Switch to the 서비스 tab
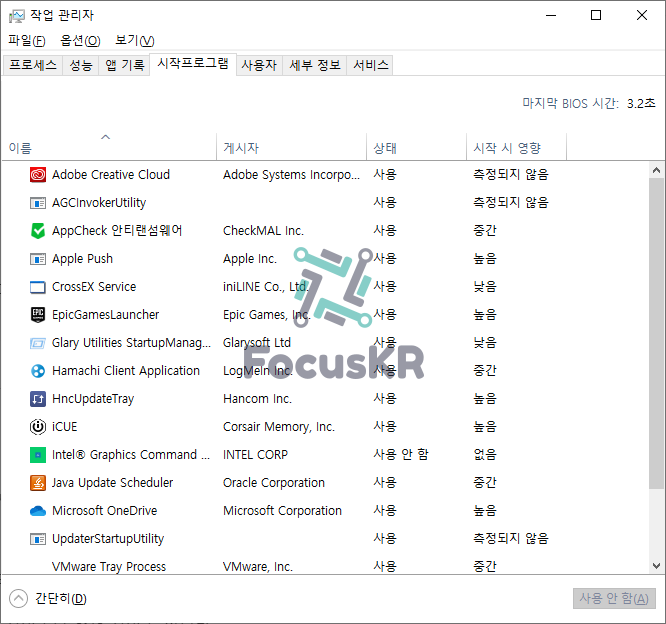 click(370, 65)
